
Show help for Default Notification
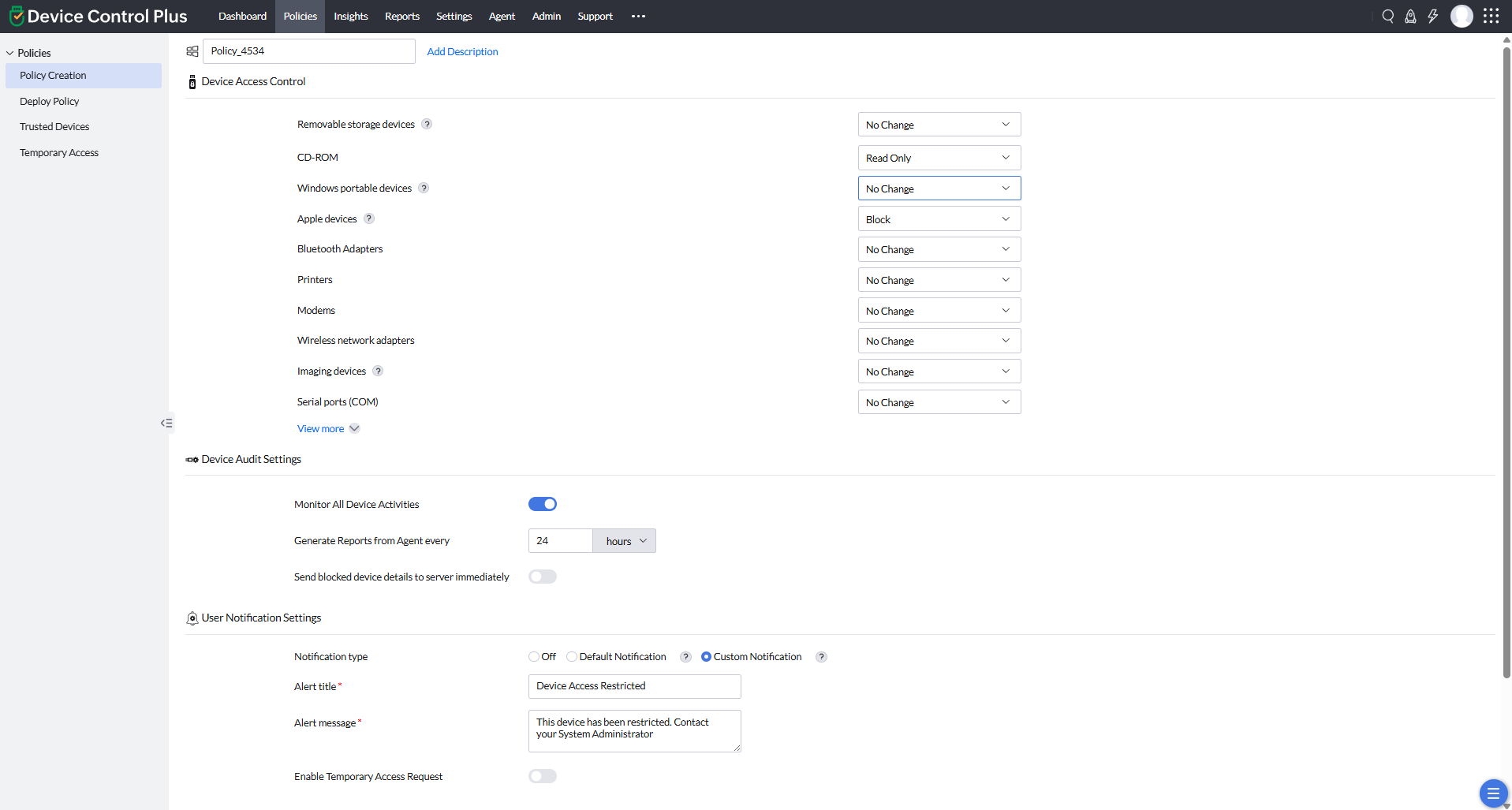pos(685,656)
